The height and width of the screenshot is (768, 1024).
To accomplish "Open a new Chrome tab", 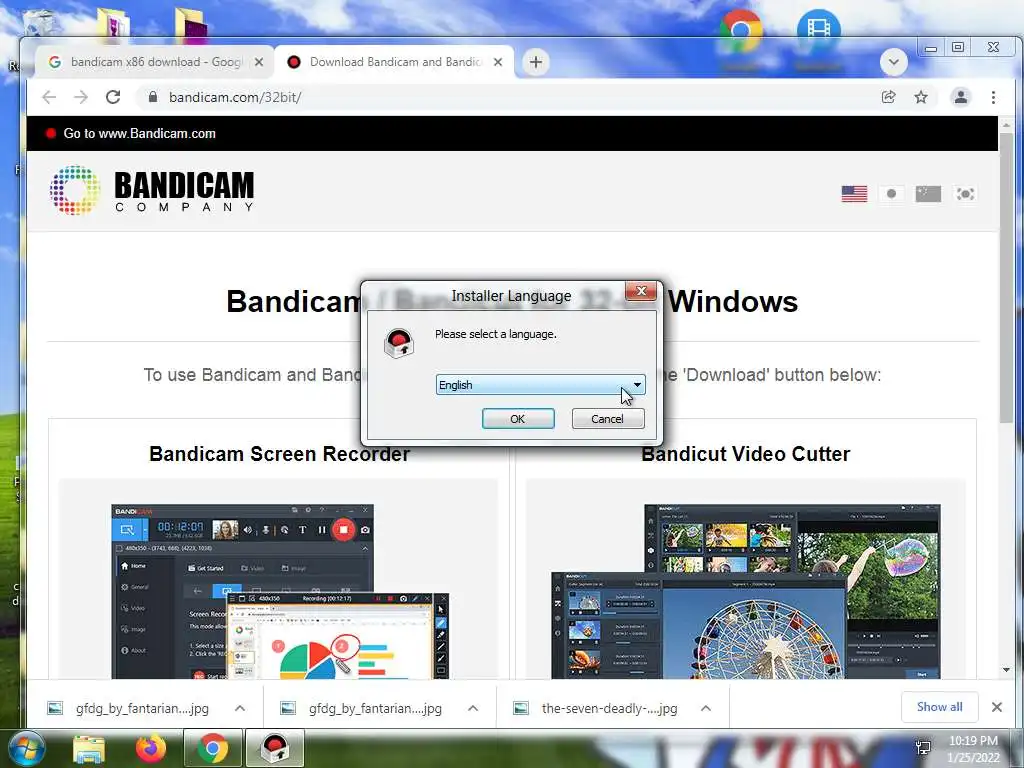I will point(536,62).
